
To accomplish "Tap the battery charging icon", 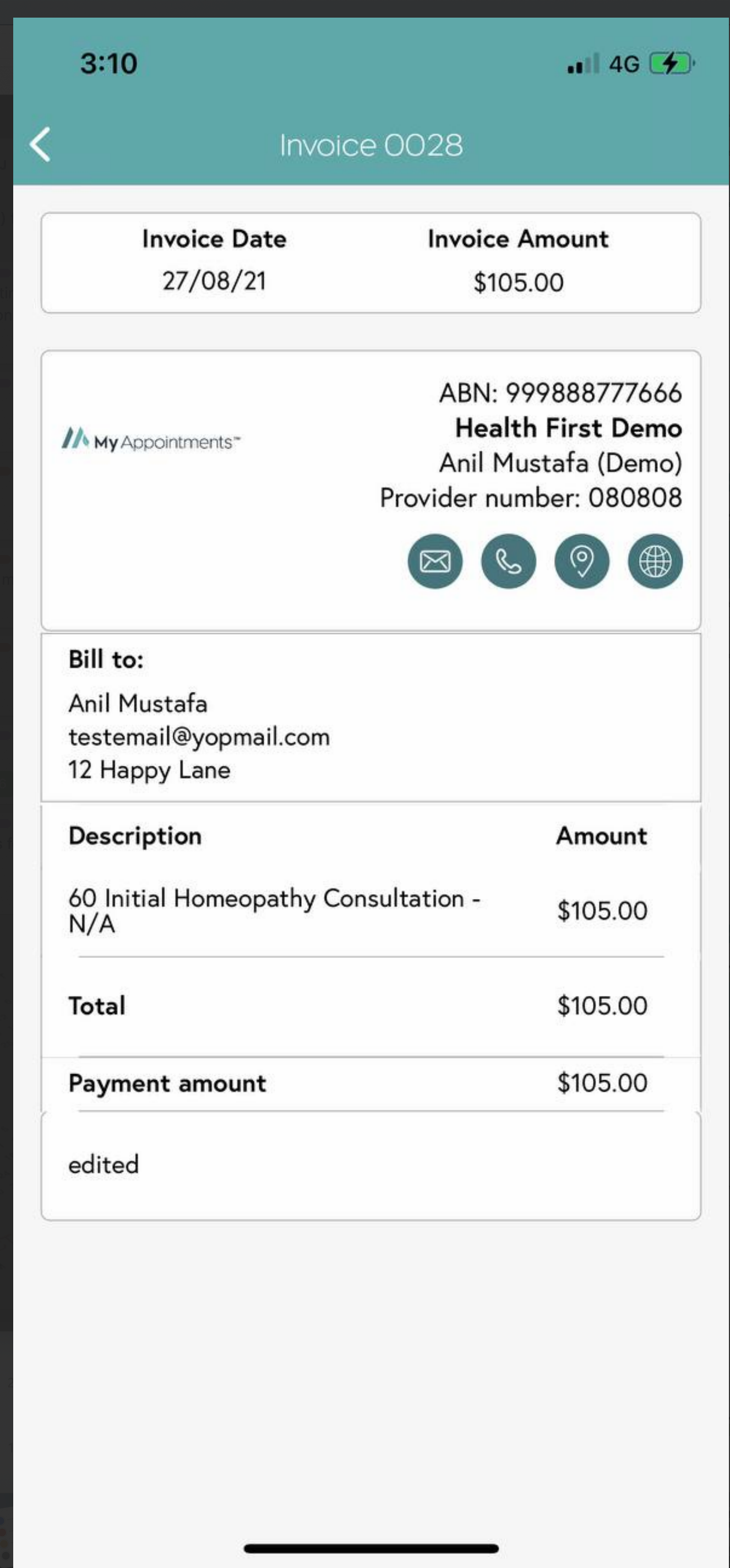I will coord(672,63).
